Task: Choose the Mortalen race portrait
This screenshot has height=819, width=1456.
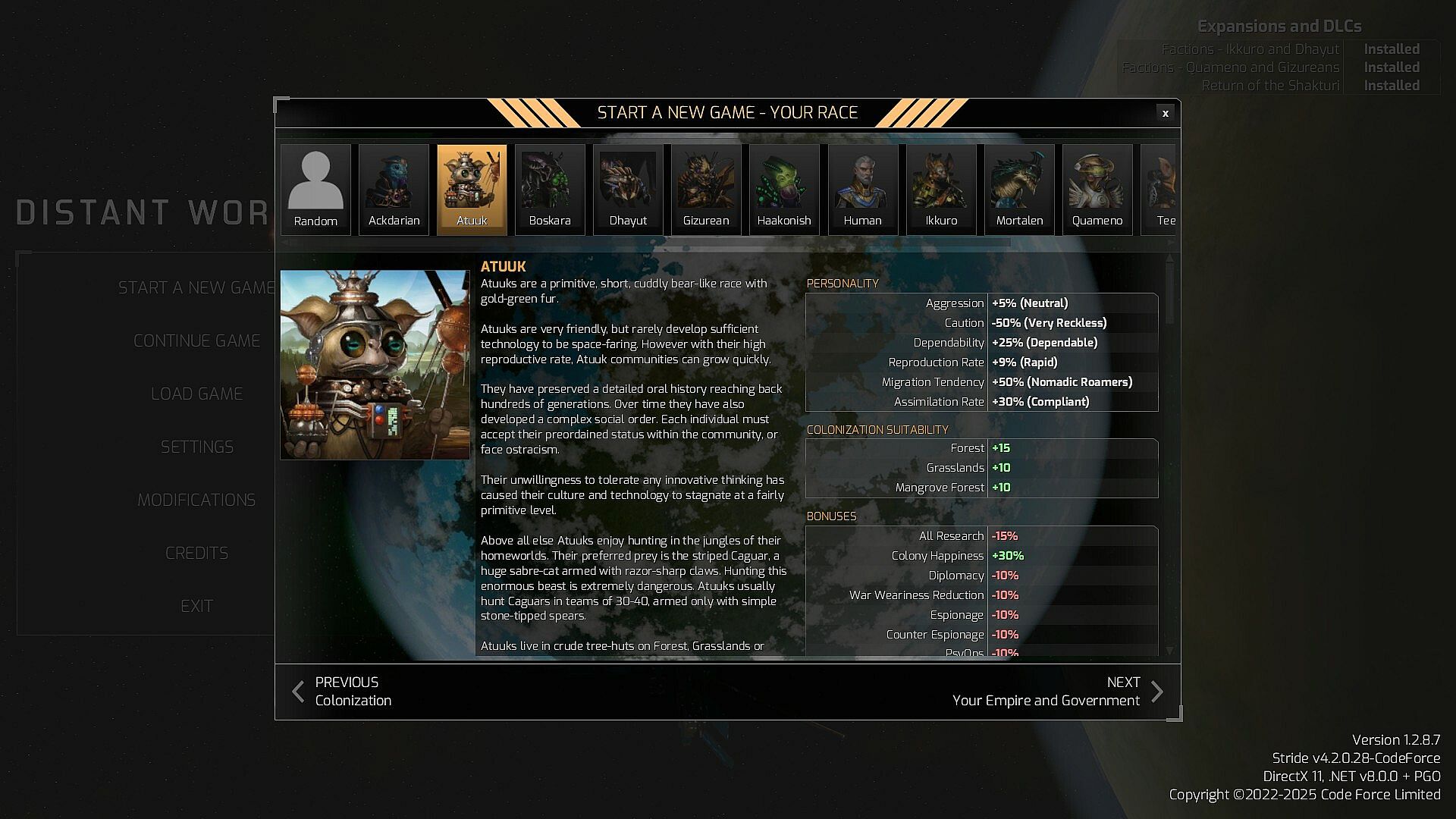Action: point(1019,190)
